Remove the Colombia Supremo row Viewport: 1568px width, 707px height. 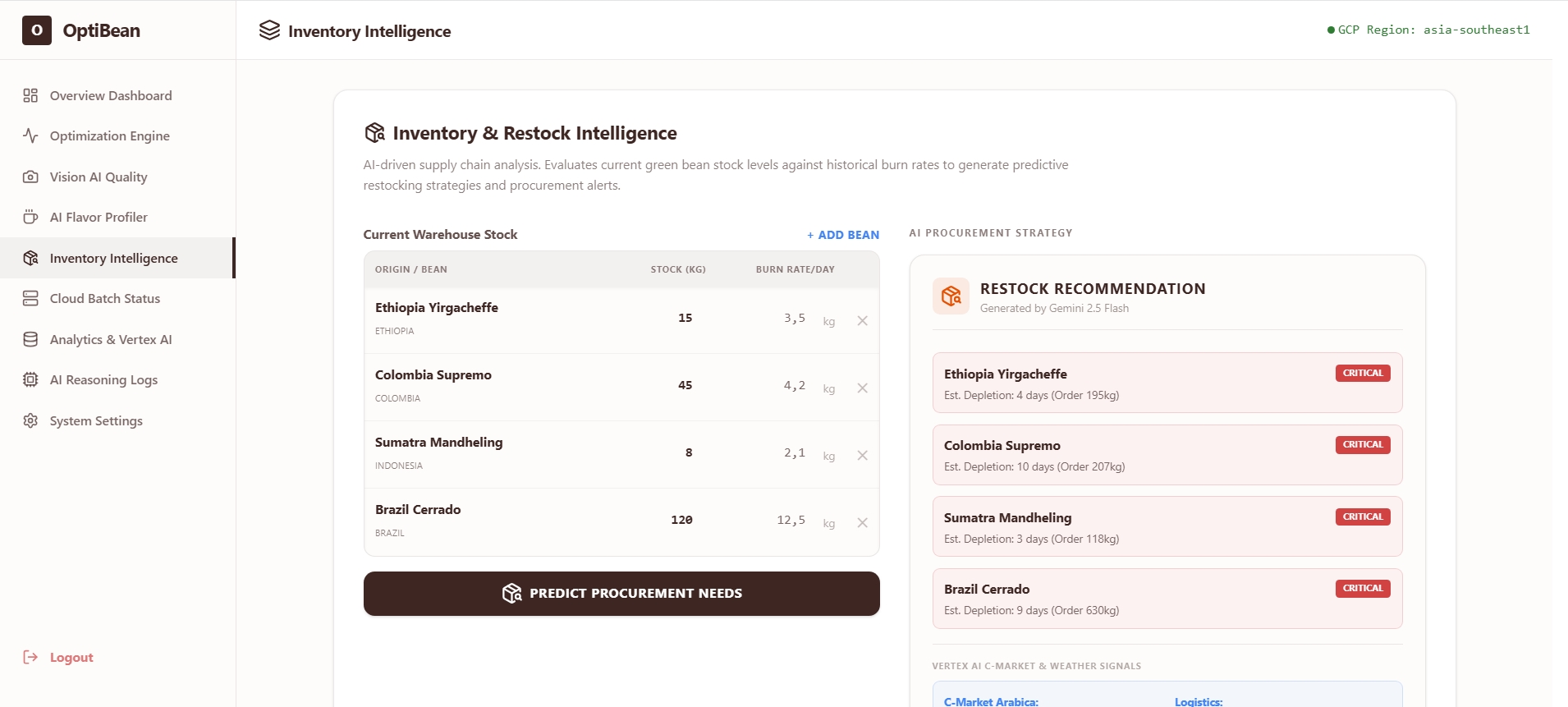[x=862, y=388]
